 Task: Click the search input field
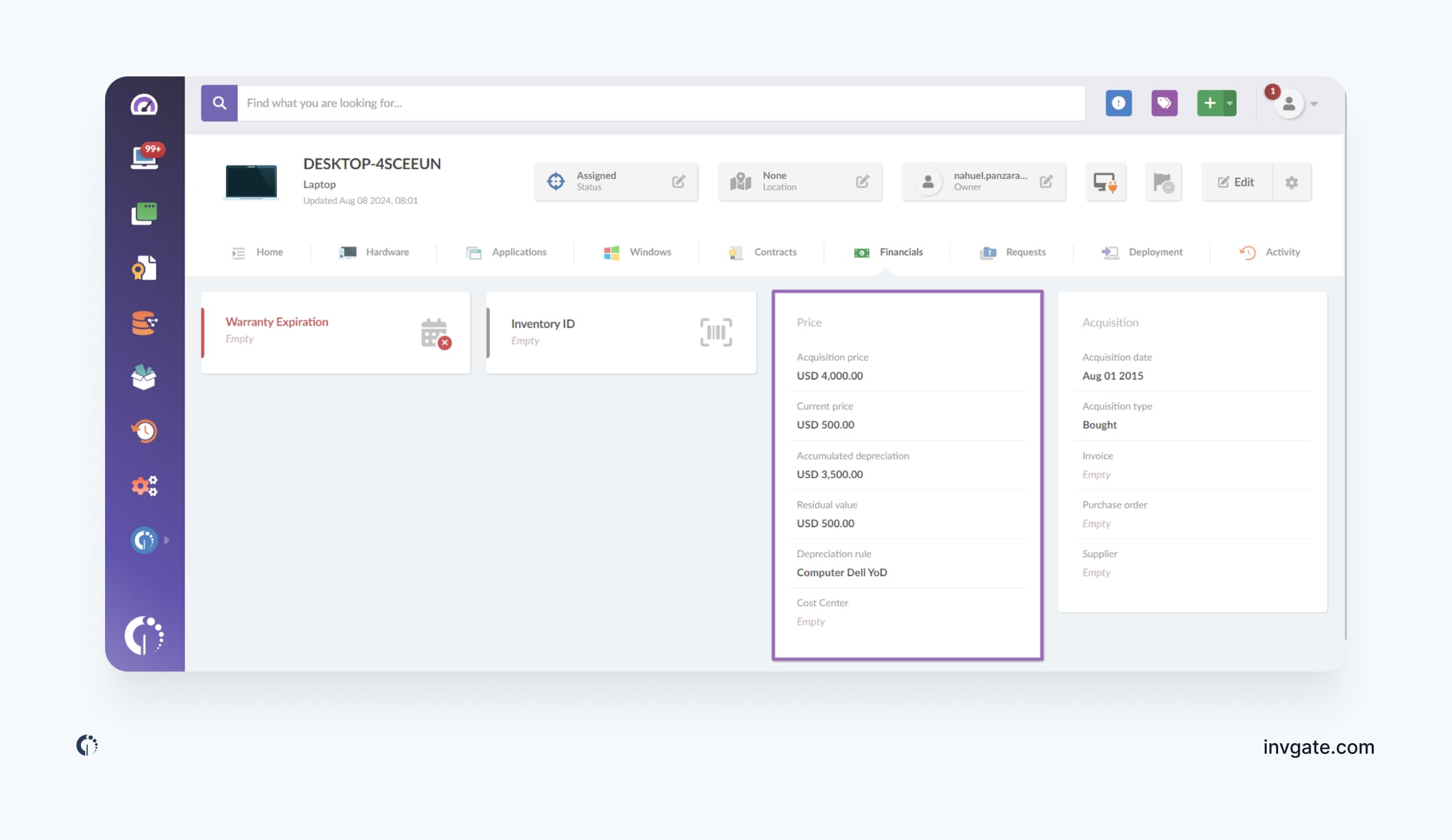pyautogui.click(x=661, y=103)
